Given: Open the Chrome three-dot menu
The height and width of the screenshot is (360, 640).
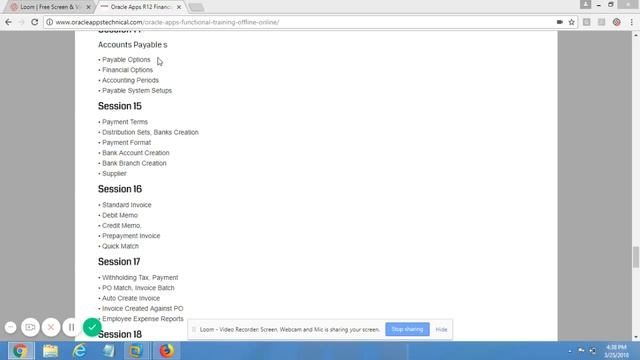Looking at the screenshot, I should [631, 22].
